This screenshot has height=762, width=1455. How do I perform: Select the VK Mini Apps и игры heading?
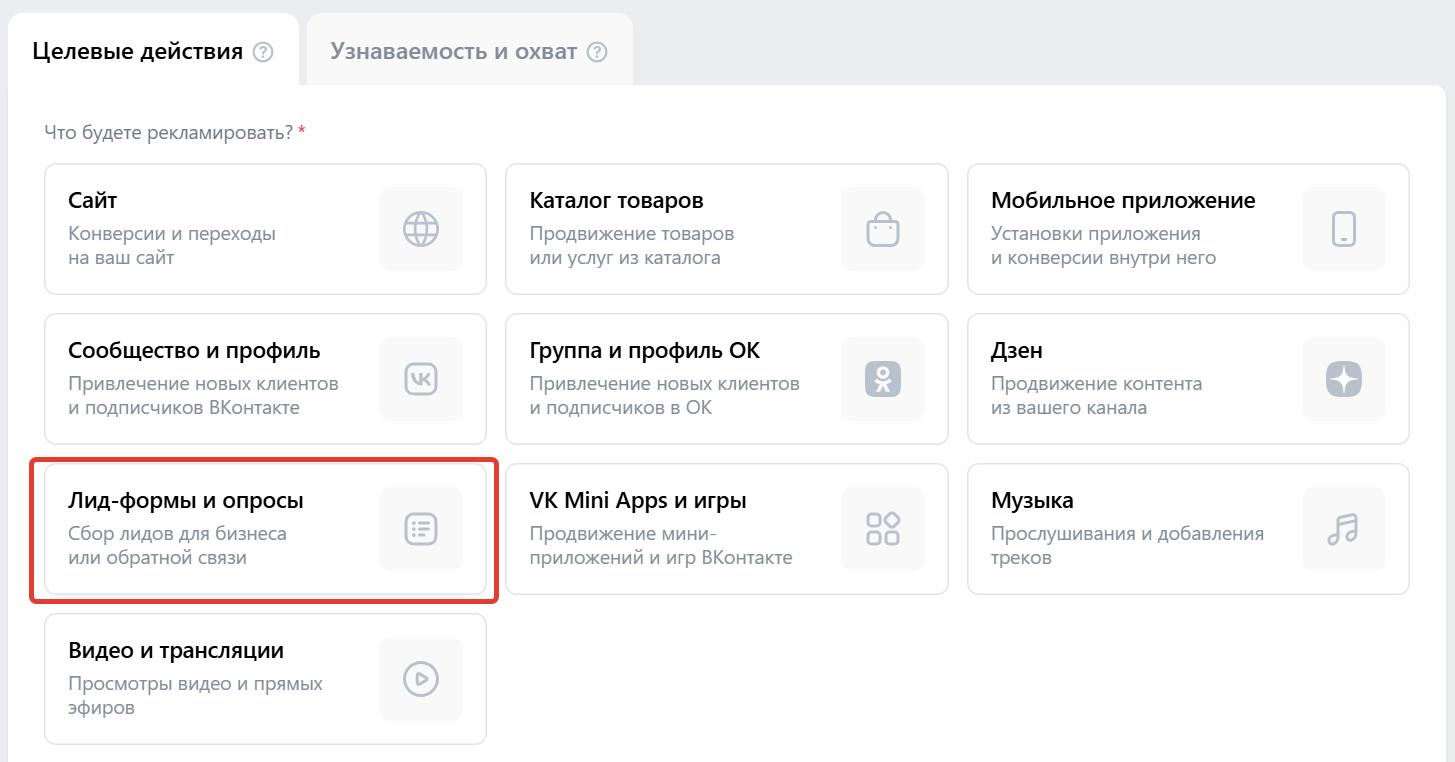click(638, 501)
